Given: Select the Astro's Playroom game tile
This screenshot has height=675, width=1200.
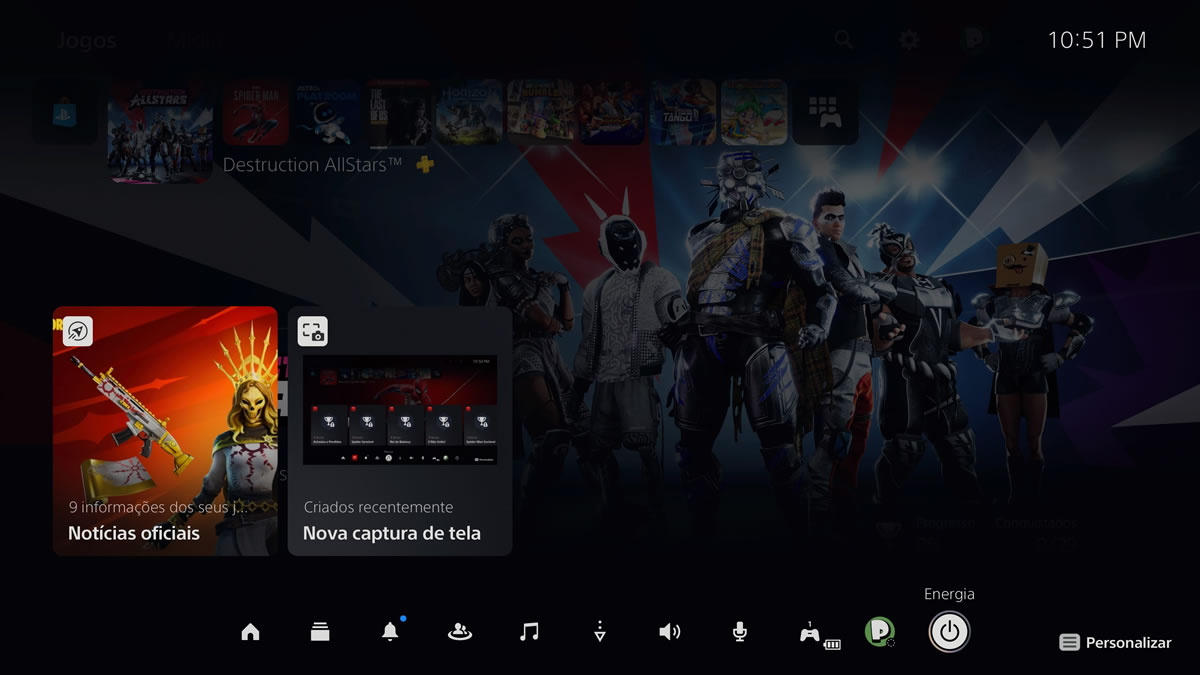Looking at the screenshot, I should [327, 112].
